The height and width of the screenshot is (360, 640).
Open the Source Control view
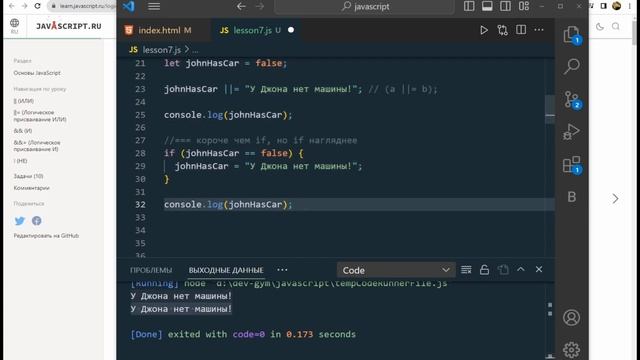click(x=572, y=99)
